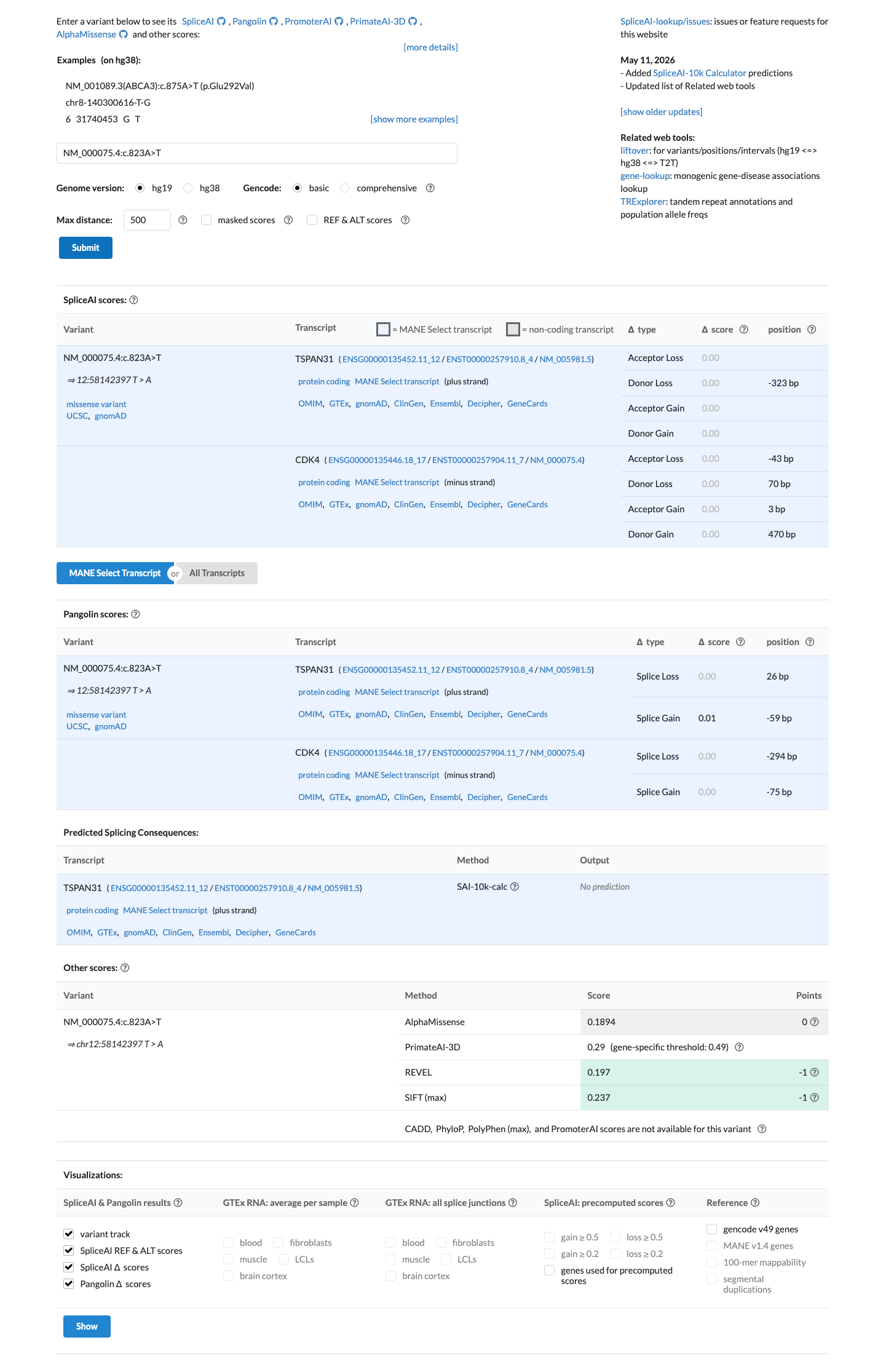Click help icon beside GTEx RNA: average per sample
Screen dimensions: 894x1372
[x=354, y=1203]
